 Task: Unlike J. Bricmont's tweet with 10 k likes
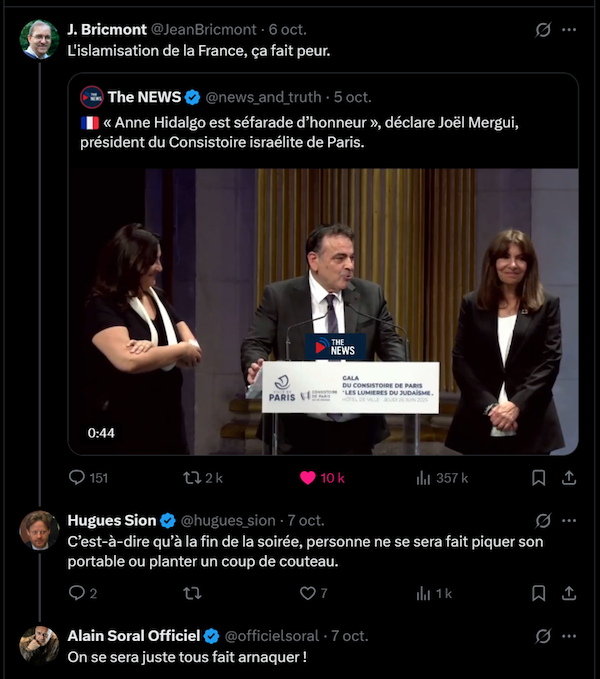[308, 478]
